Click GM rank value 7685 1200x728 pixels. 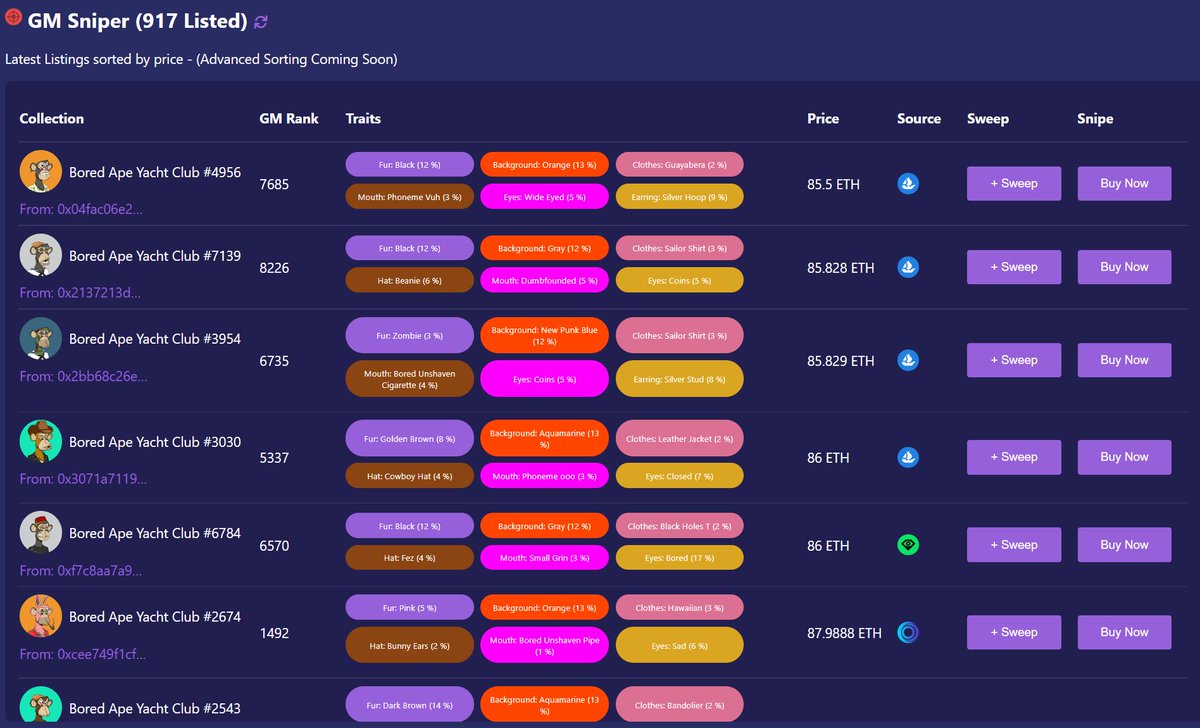click(273, 185)
